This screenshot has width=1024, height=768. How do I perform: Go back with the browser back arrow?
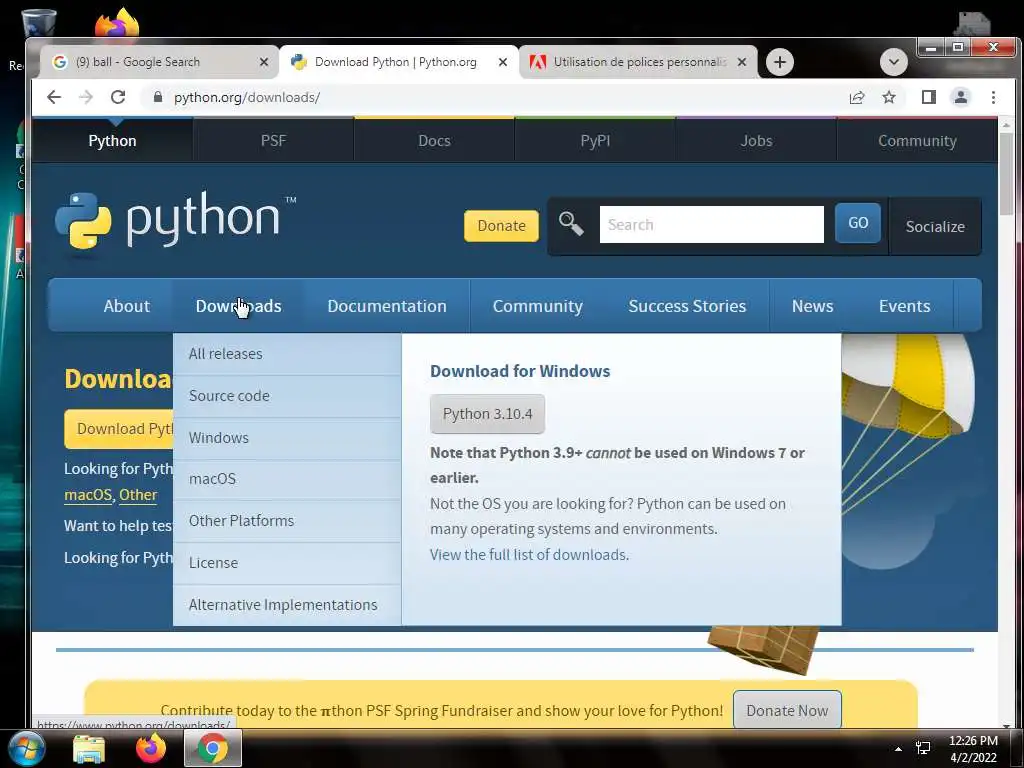click(54, 97)
